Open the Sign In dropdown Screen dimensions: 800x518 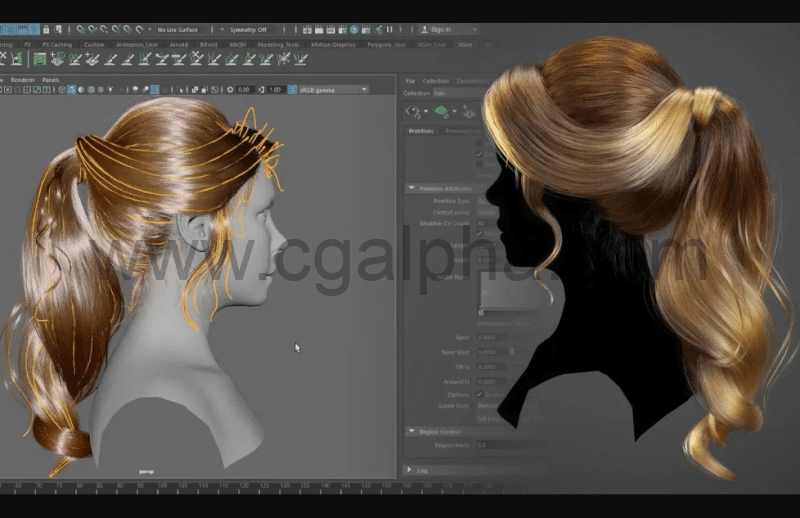click(449, 30)
